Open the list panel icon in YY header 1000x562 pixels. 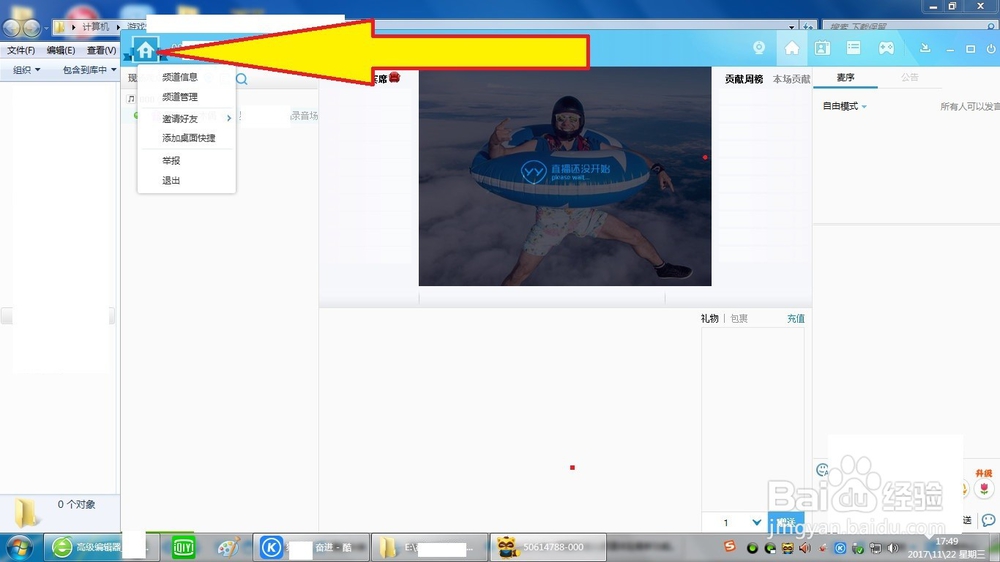point(853,48)
